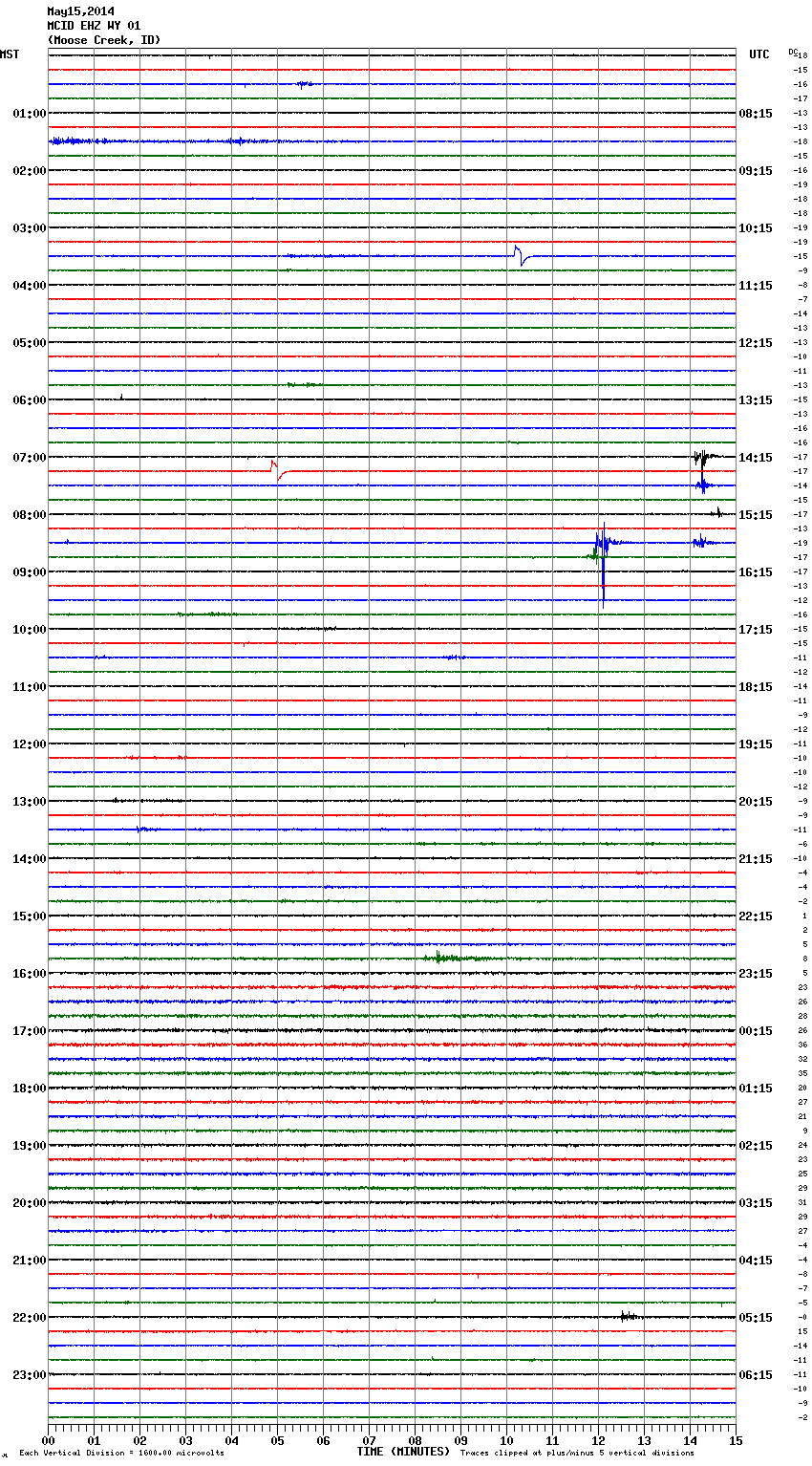The width and height of the screenshot is (812, 1466).
Task: Click the vertical division 1600.00 microvolts footnote
Action: point(122,1454)
